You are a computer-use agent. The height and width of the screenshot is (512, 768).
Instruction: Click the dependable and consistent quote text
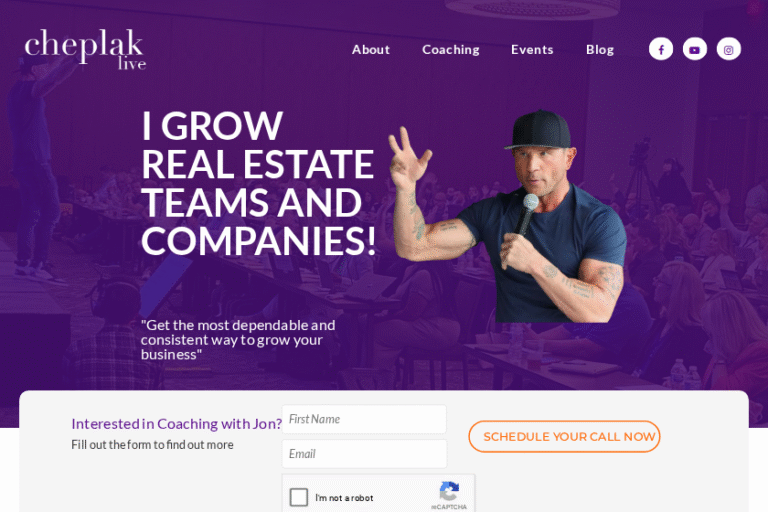[238, 340]
